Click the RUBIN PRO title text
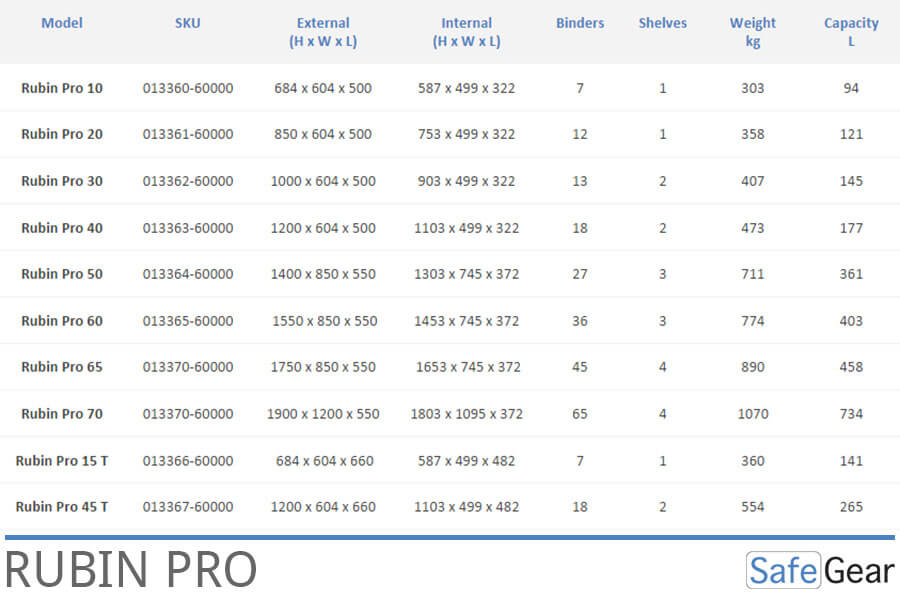 point(131,571)
